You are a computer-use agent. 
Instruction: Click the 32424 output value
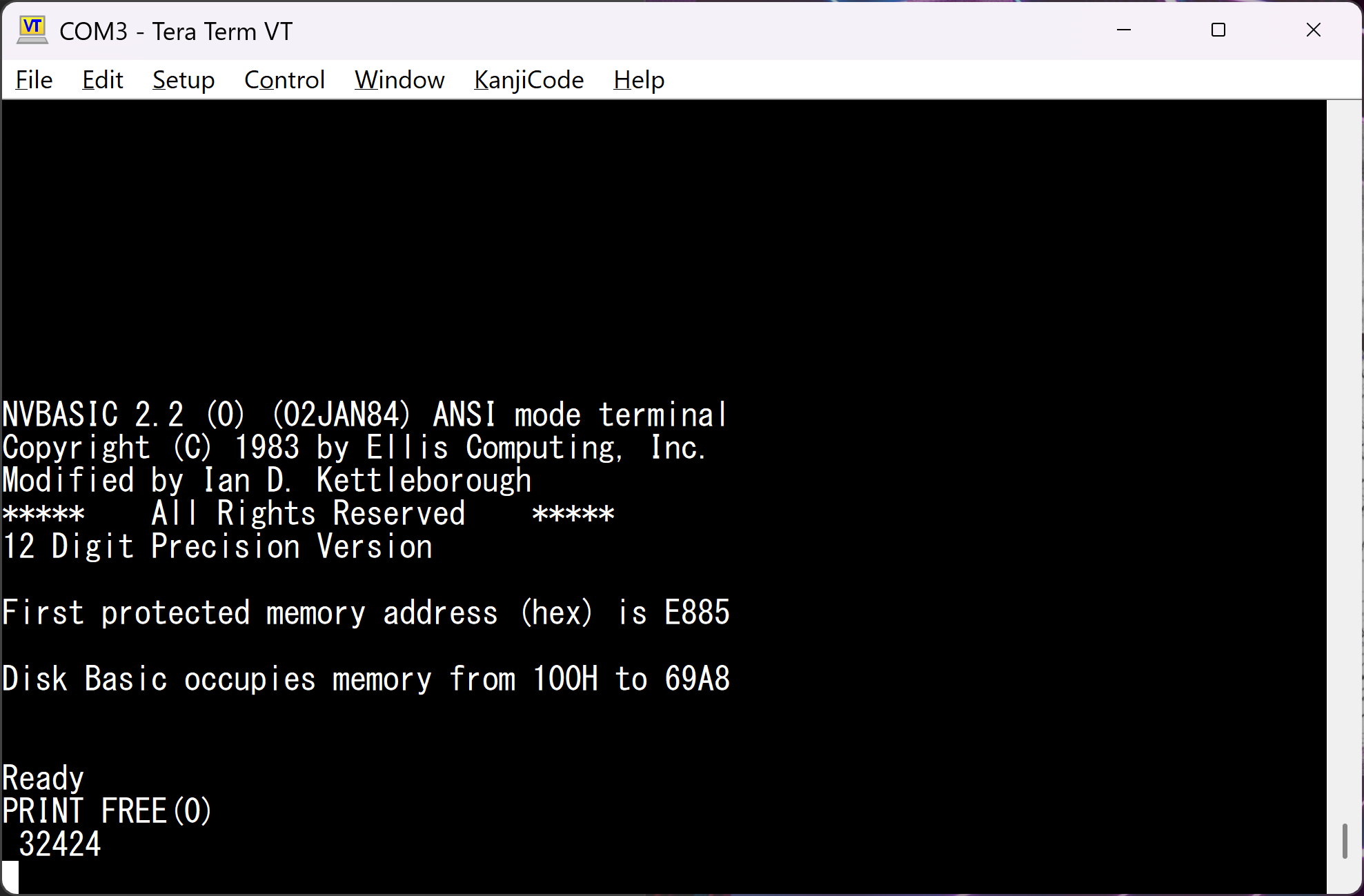coord(60,844)
